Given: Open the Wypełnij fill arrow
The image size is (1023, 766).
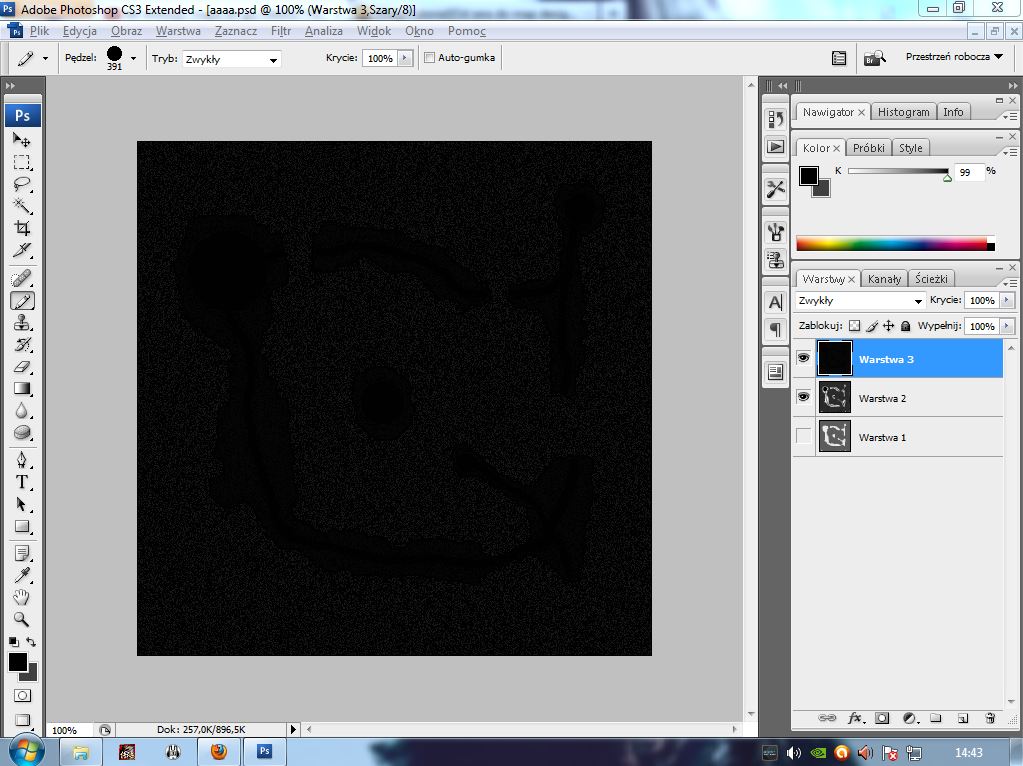Looking at the screenshot, I should coord(1007,326).
